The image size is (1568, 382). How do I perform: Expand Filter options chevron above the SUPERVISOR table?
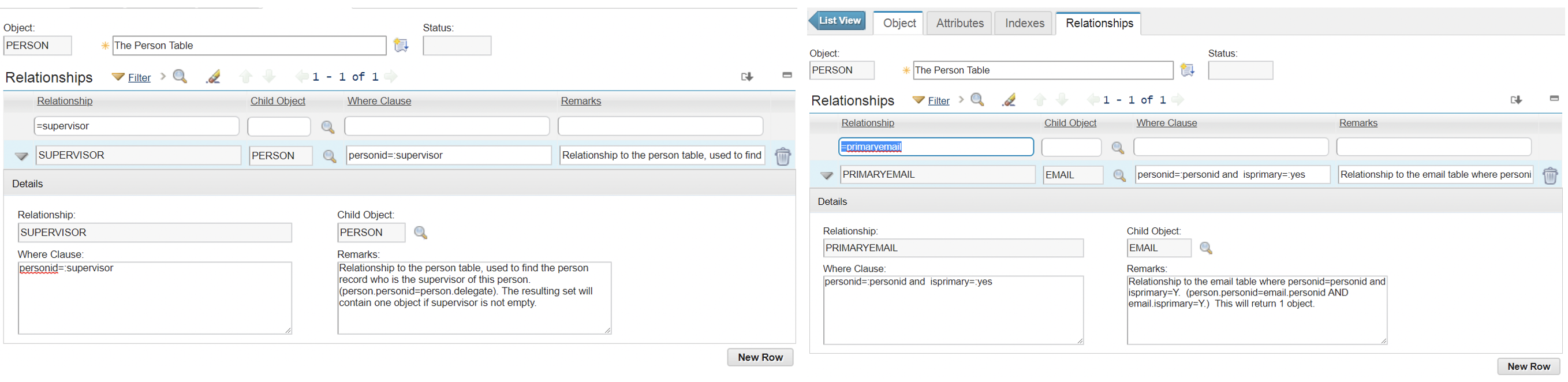click(x=163, y=77)
